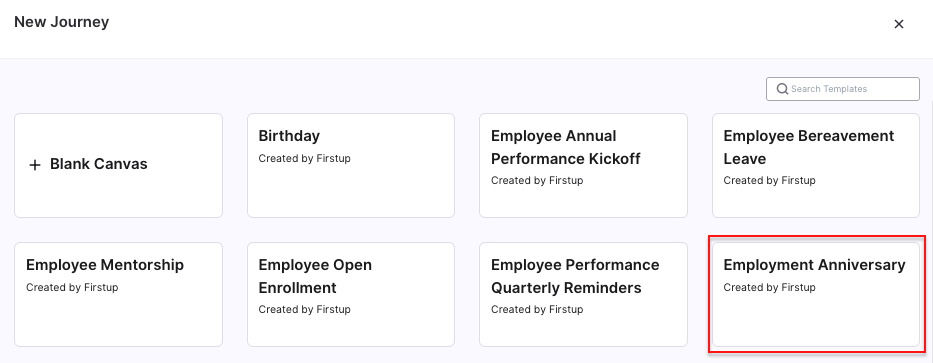Click "Created by Firstup" under Annual Performance Kickoff
The width and height of the screenshot is (933, 363).
point(537,180)
